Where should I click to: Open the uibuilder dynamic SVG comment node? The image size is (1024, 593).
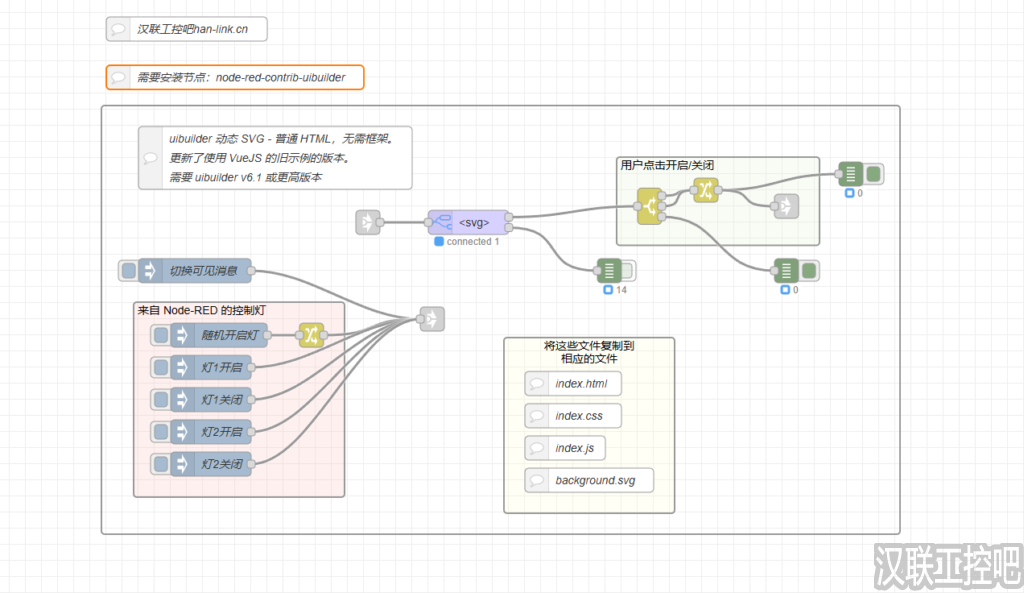pos(275,158)
